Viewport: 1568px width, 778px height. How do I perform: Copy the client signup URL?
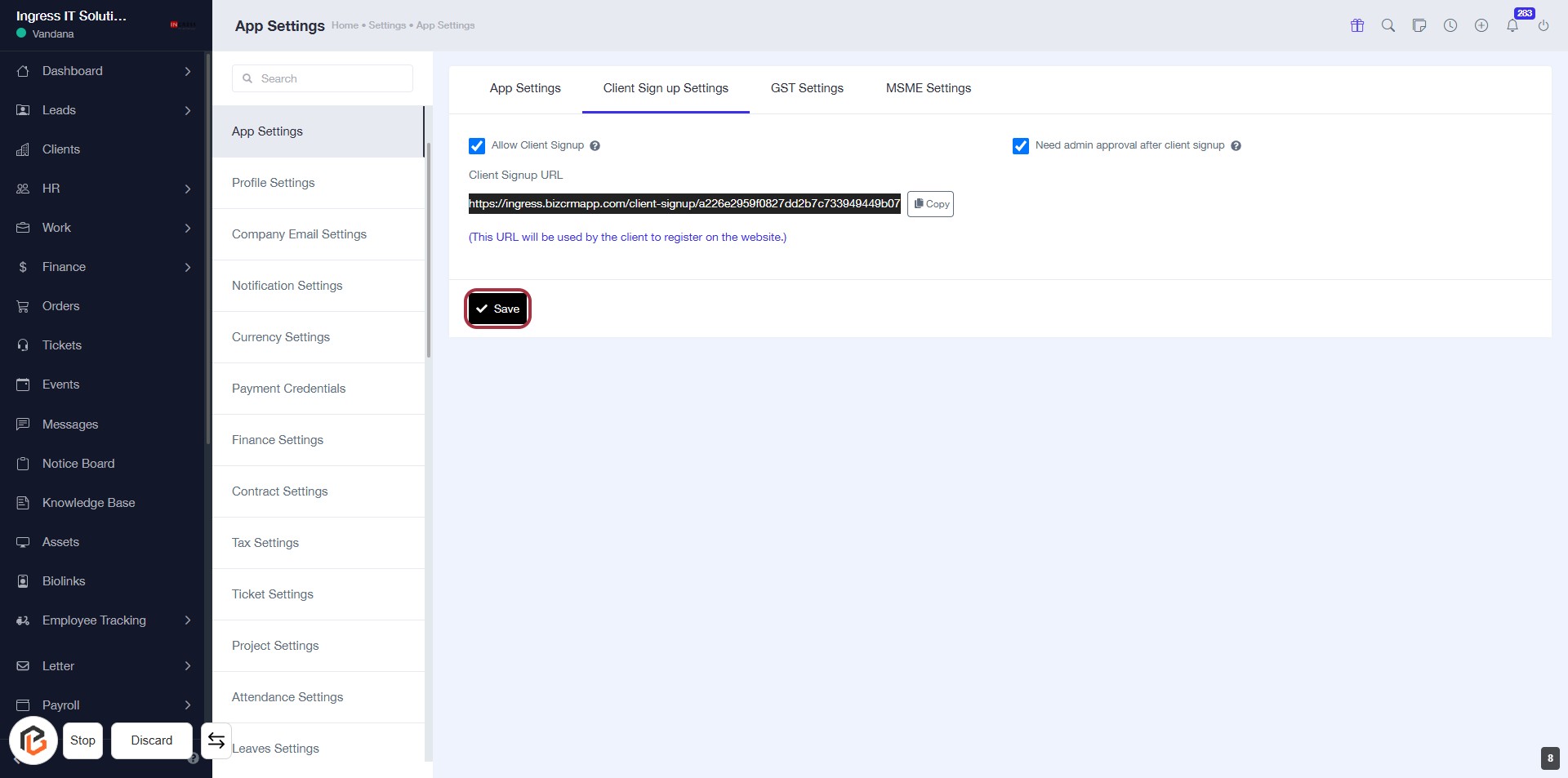tap(931, 204)
